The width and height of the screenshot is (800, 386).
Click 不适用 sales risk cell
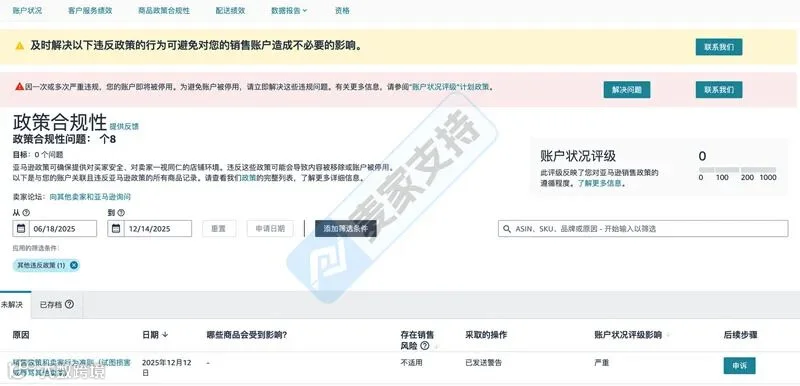[412, 363]
